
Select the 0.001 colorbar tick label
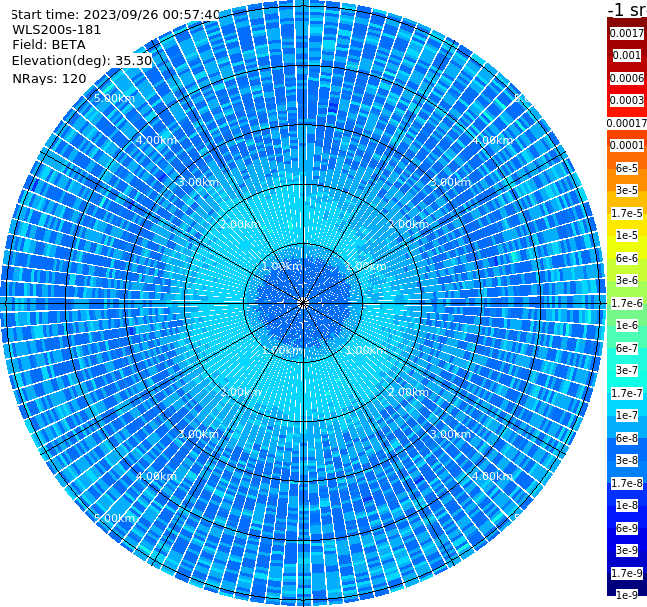[627, 56]
